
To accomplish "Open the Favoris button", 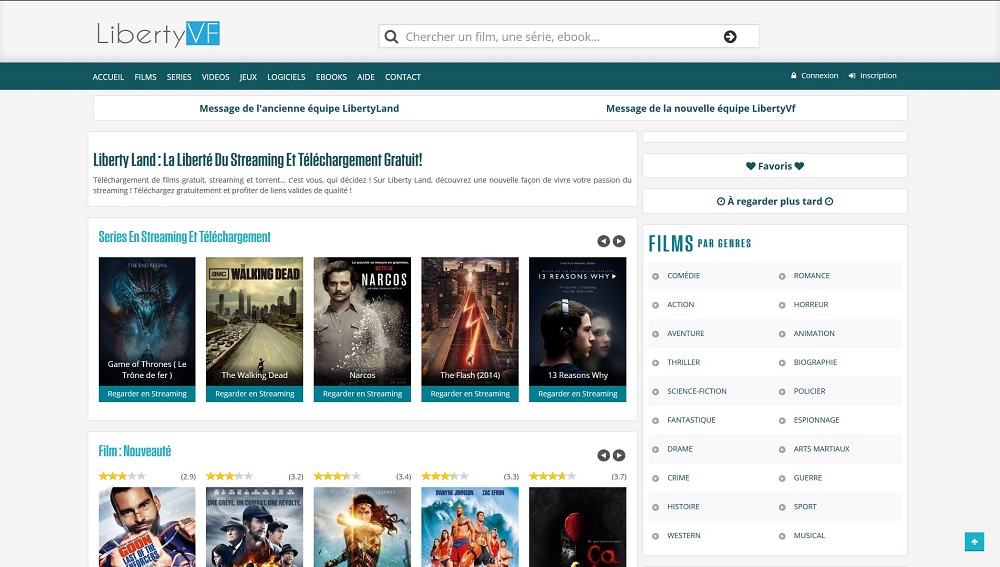I will pos(775,166).
